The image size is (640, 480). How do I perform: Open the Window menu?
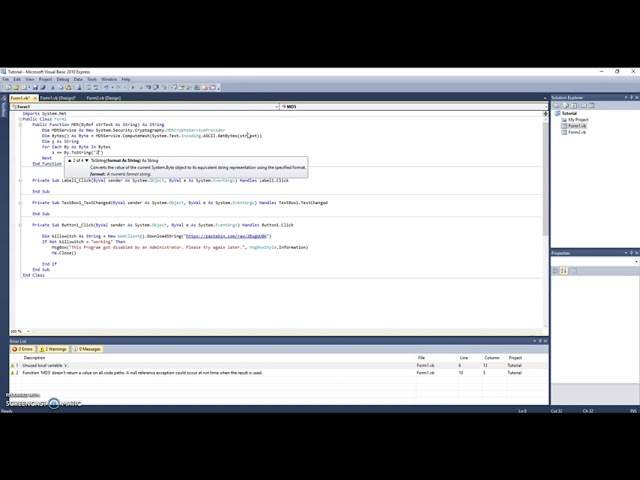pos(109,79)
